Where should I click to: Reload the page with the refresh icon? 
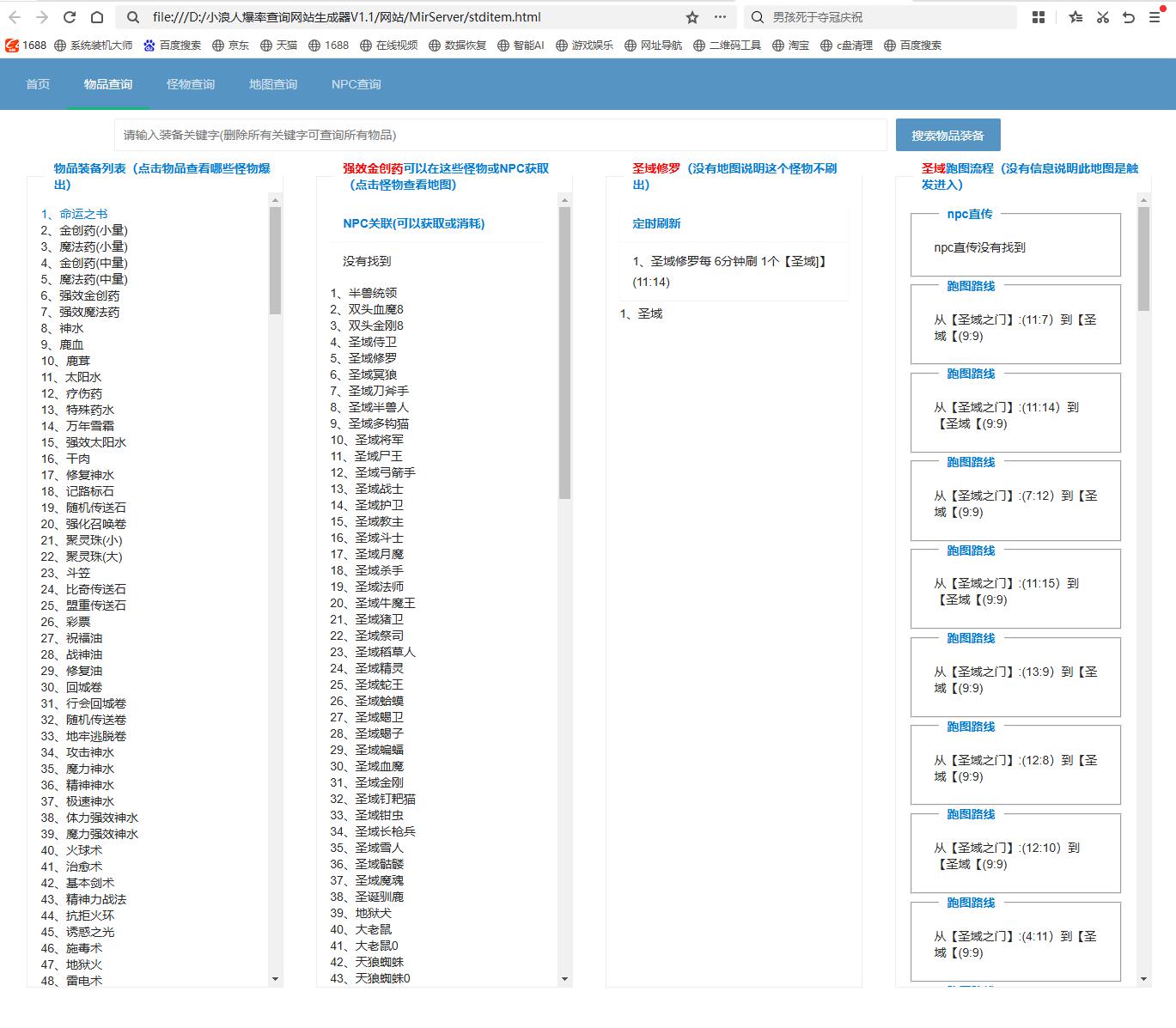pyautogui.click(x=70, y=17)
